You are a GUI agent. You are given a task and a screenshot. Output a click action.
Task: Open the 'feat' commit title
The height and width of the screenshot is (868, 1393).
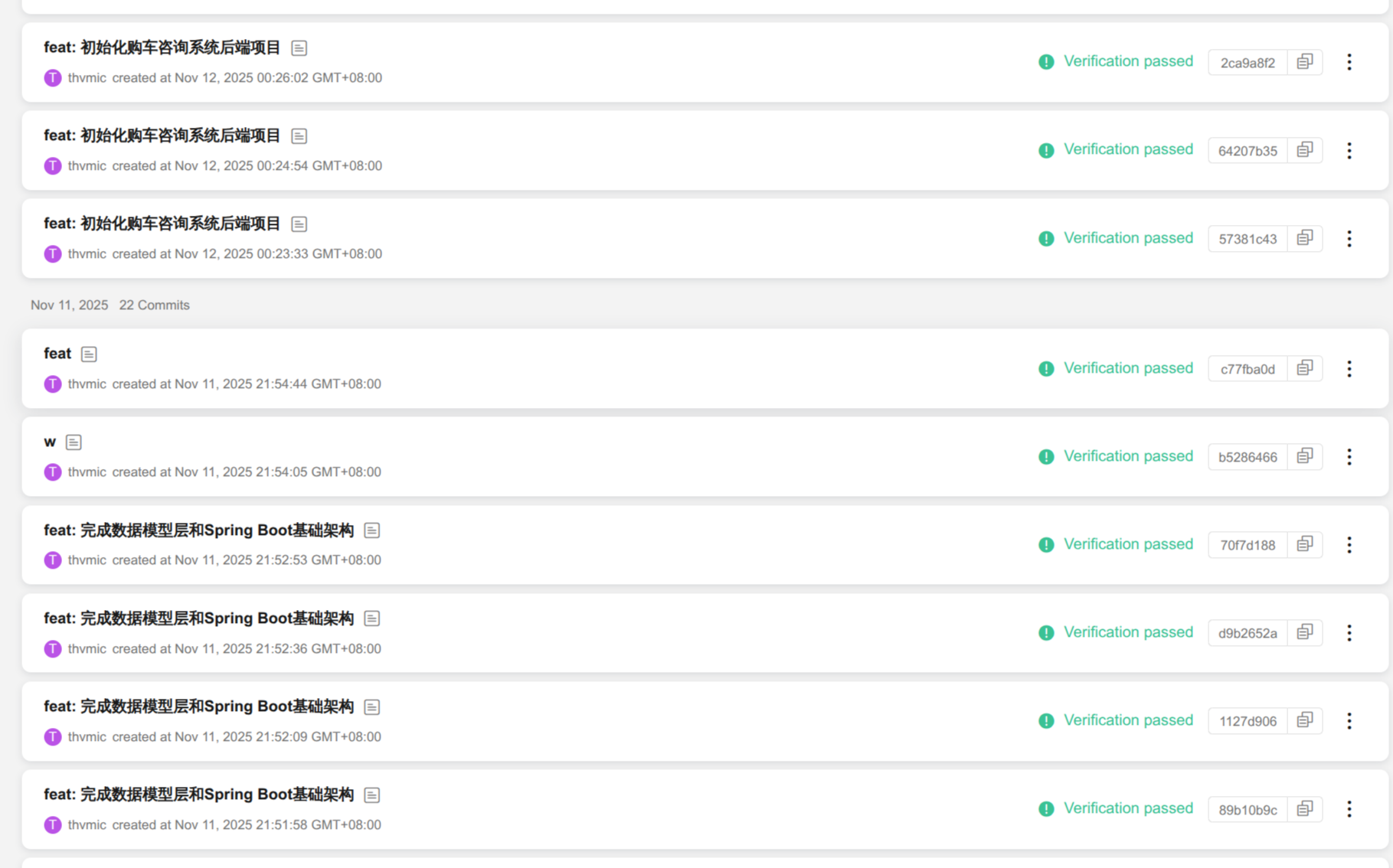(x=57, y=354)
